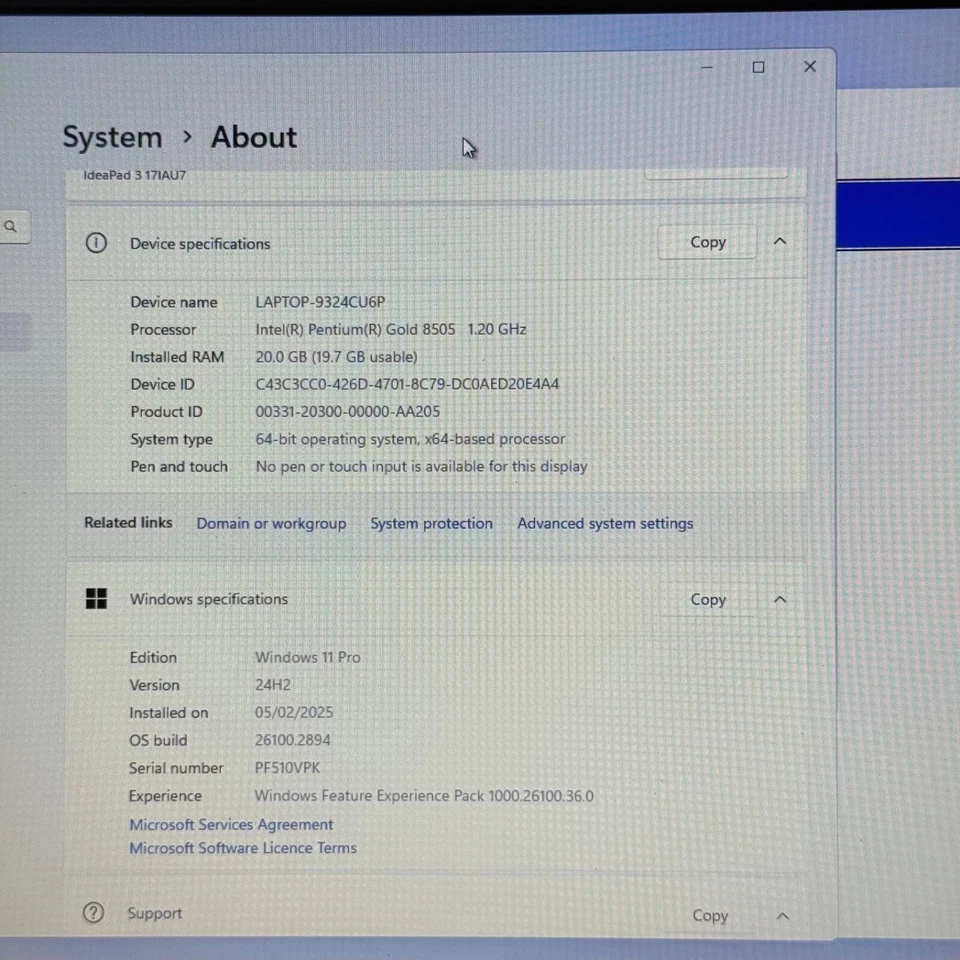Collapse the Device specifications section
Screen dimensions: 960x960
click(779, 241)
